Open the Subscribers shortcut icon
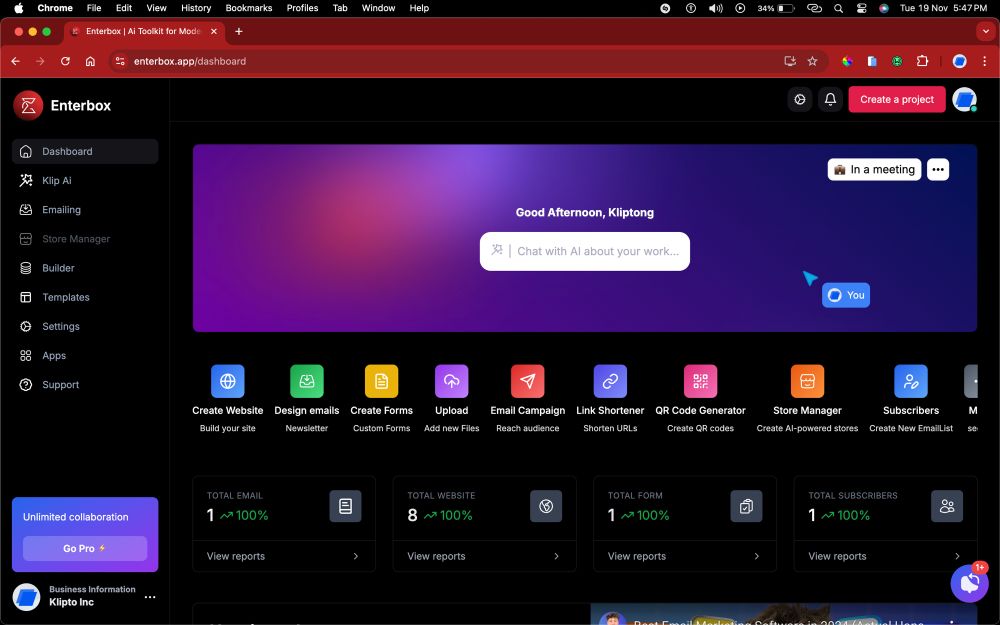Image resolution: width=1000 pixels, height=625 pixels. [x=911, y=381]
